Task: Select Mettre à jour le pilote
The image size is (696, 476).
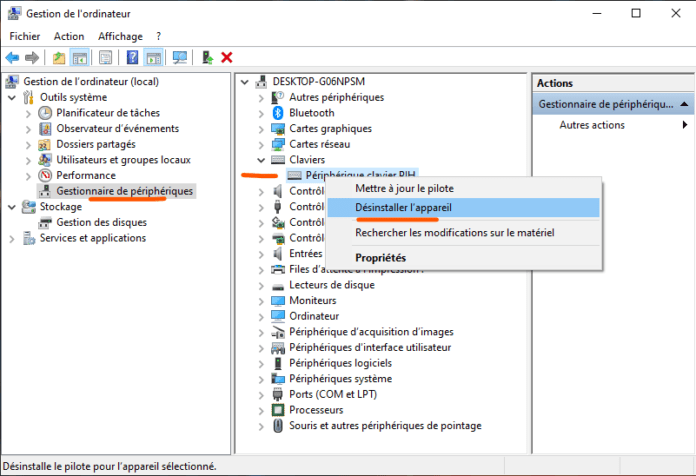Action: click(404, 187)
